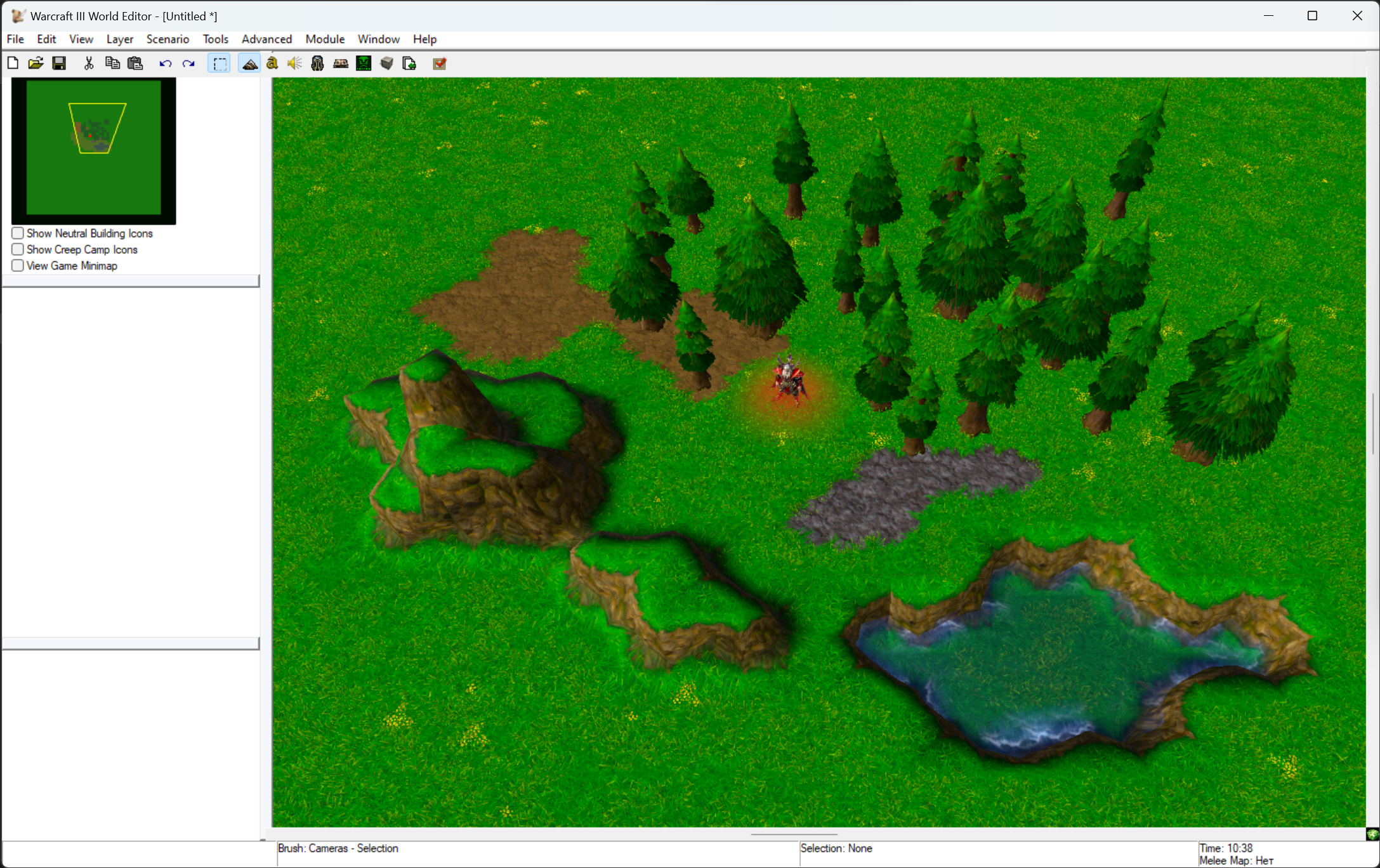This screenshot has height=868, width=1380.
Task: Open the Edit menu
Action: coord(46,39)
